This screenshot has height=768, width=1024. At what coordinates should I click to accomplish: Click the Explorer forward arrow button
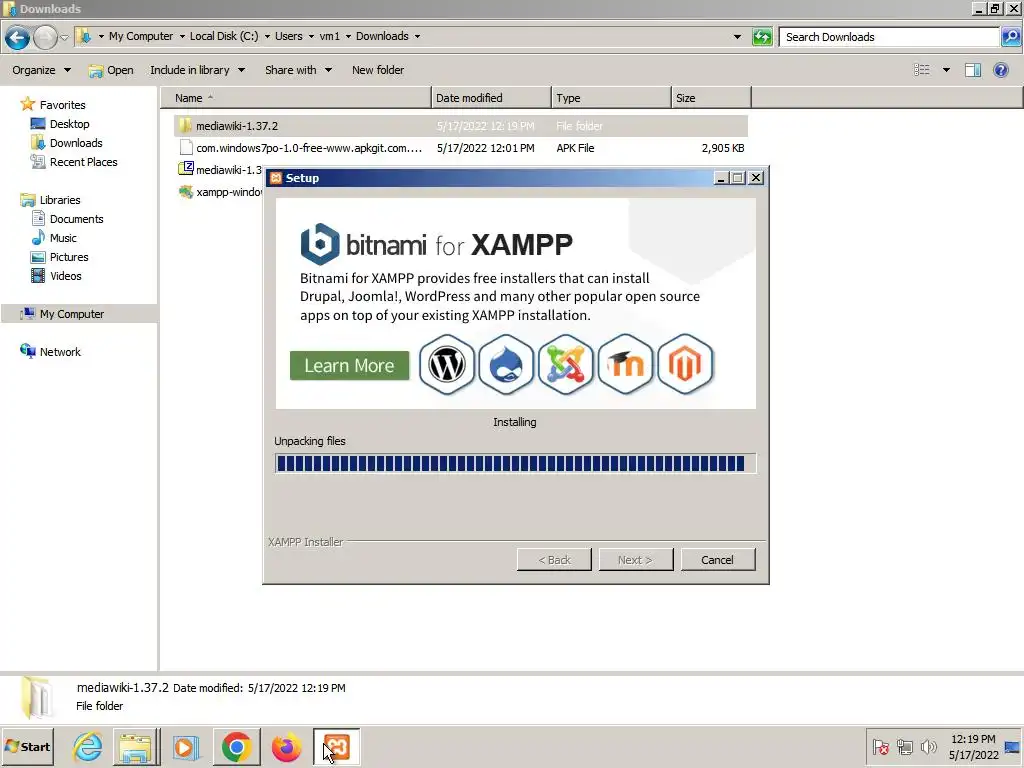tap(45, 37)
